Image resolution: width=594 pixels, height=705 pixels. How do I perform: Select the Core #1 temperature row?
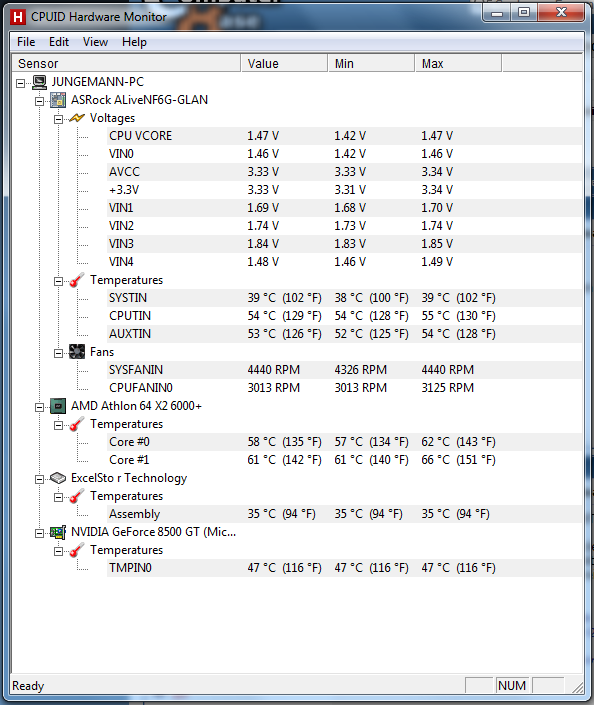[x=344, y=460]
